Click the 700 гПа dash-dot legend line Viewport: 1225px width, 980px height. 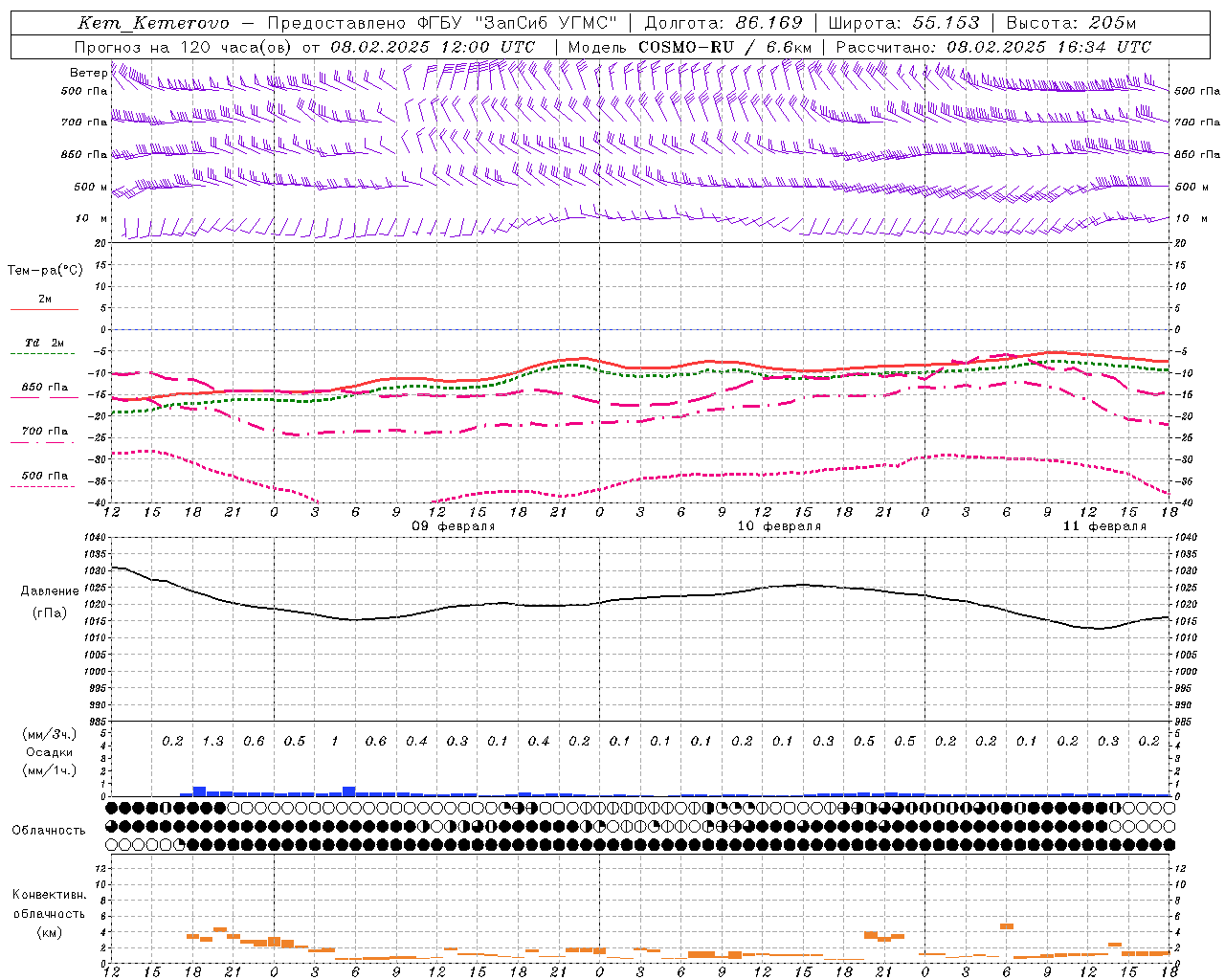click(x=44, y=442)
